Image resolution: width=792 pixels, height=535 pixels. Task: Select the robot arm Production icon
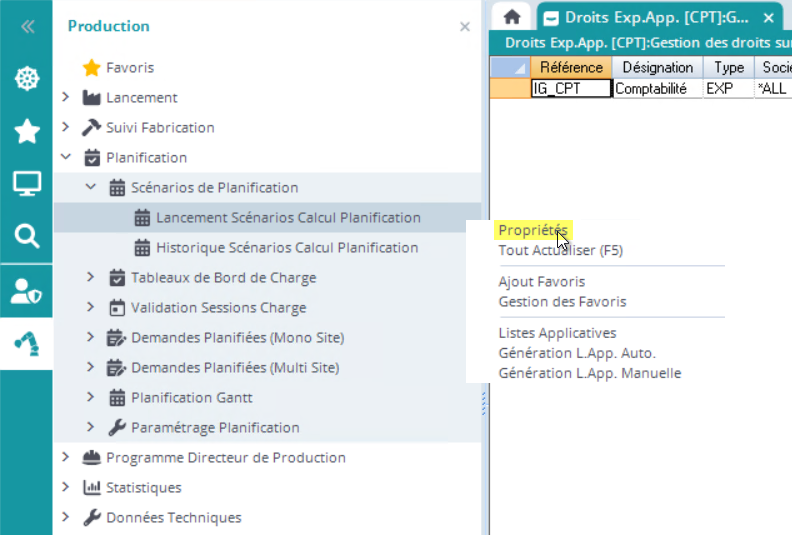(x=27, y=343)
